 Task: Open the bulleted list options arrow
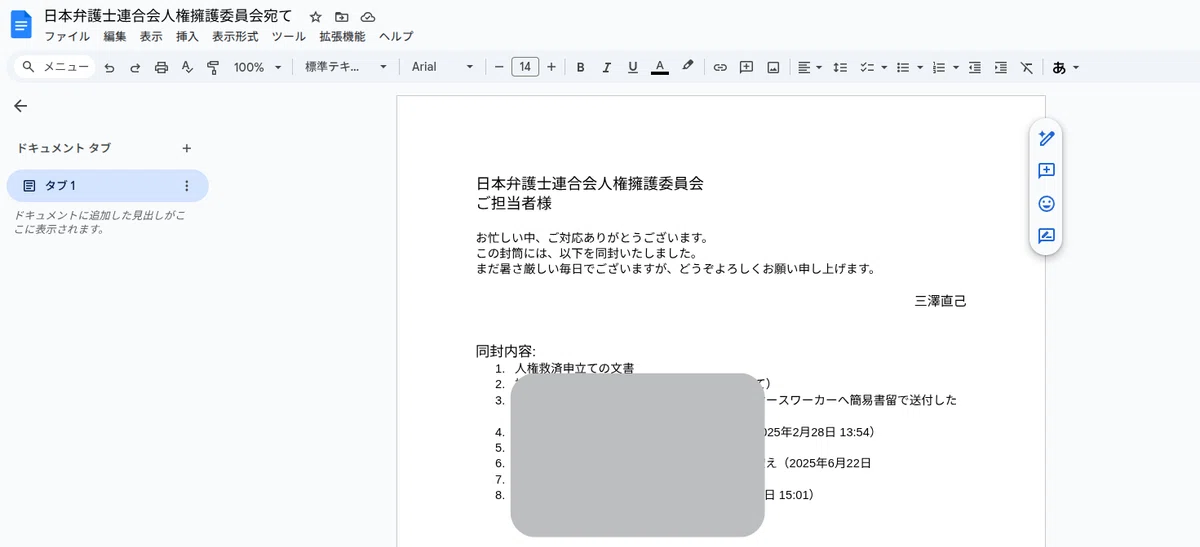point(920,67)
